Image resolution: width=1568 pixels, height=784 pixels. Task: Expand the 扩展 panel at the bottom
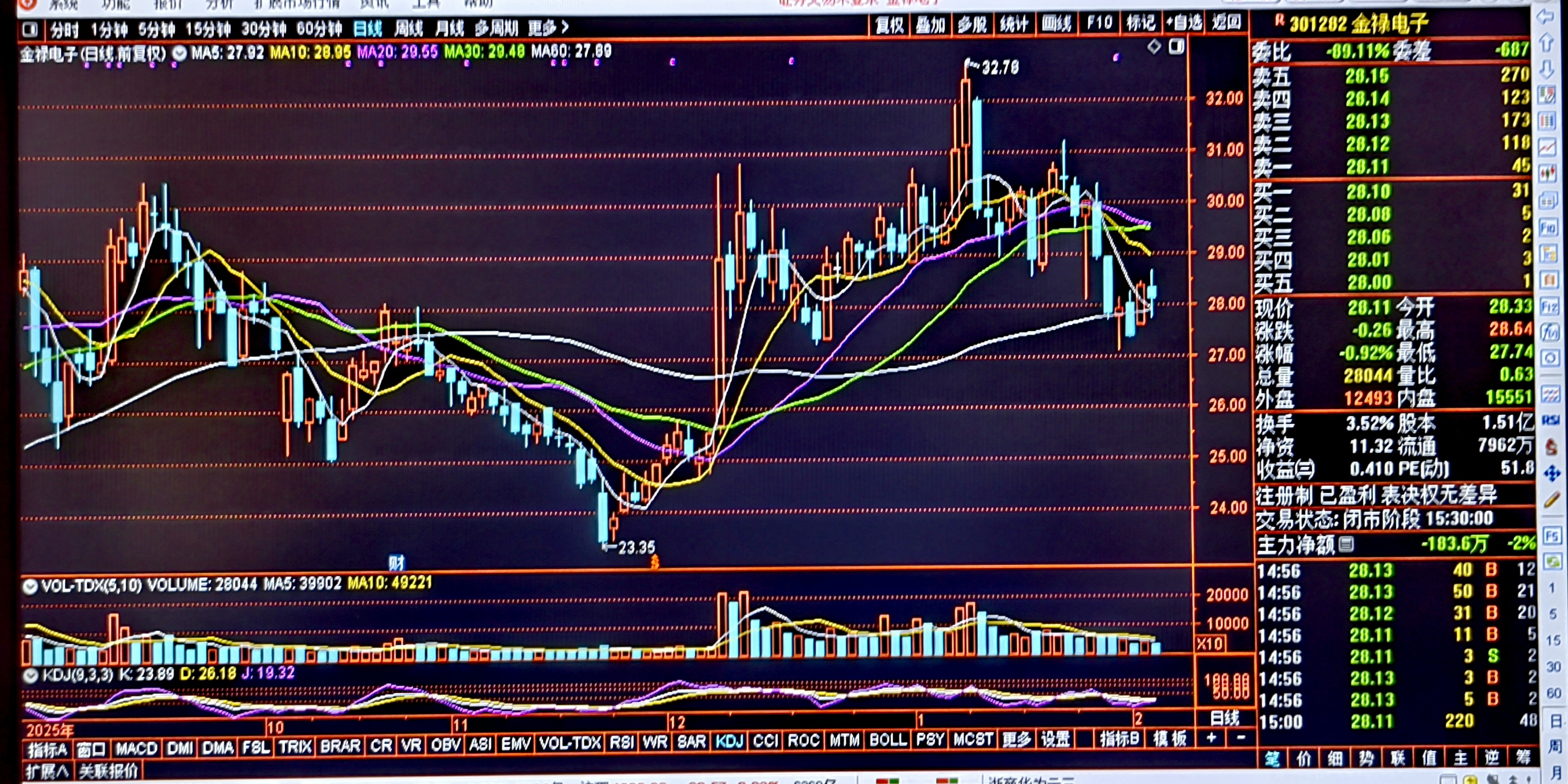[x=47, y=772]
